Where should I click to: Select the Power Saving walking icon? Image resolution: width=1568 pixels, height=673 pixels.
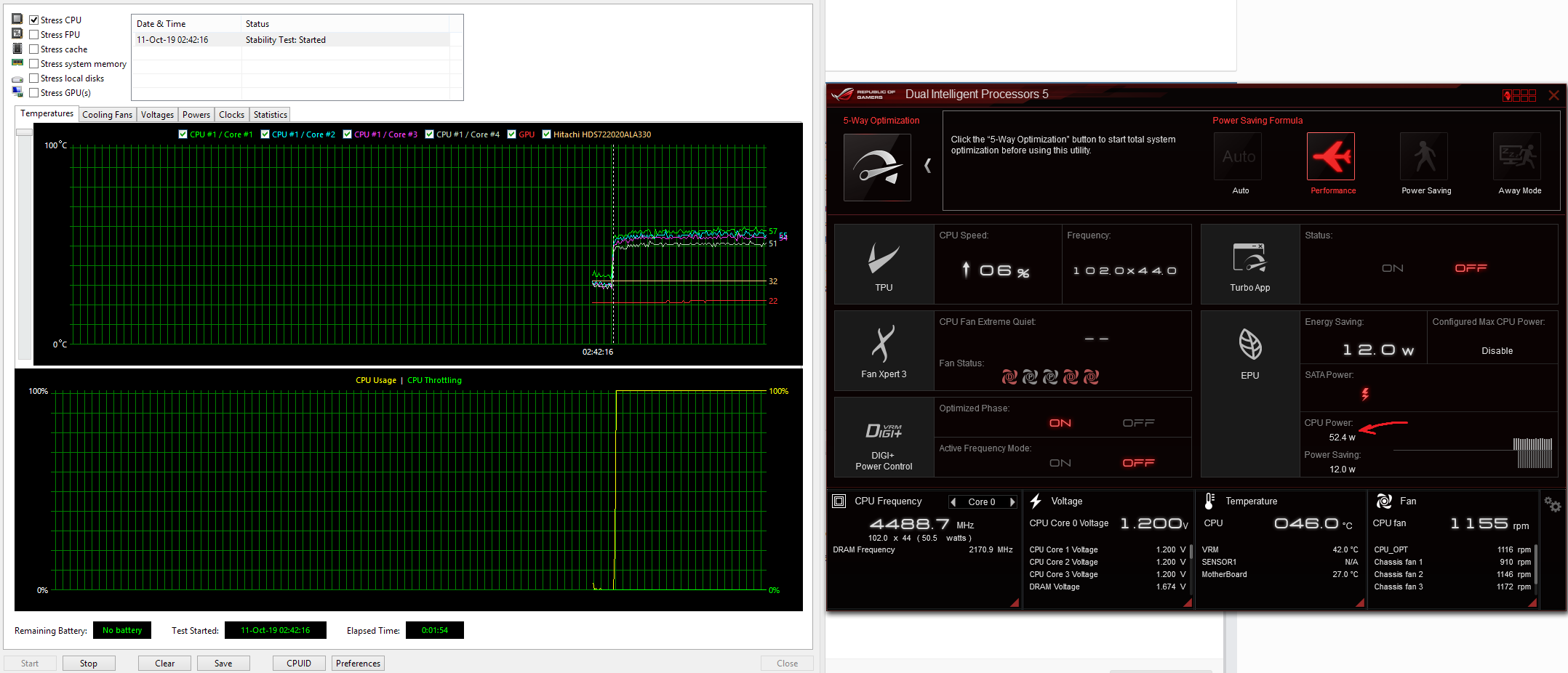(1424, 156)
